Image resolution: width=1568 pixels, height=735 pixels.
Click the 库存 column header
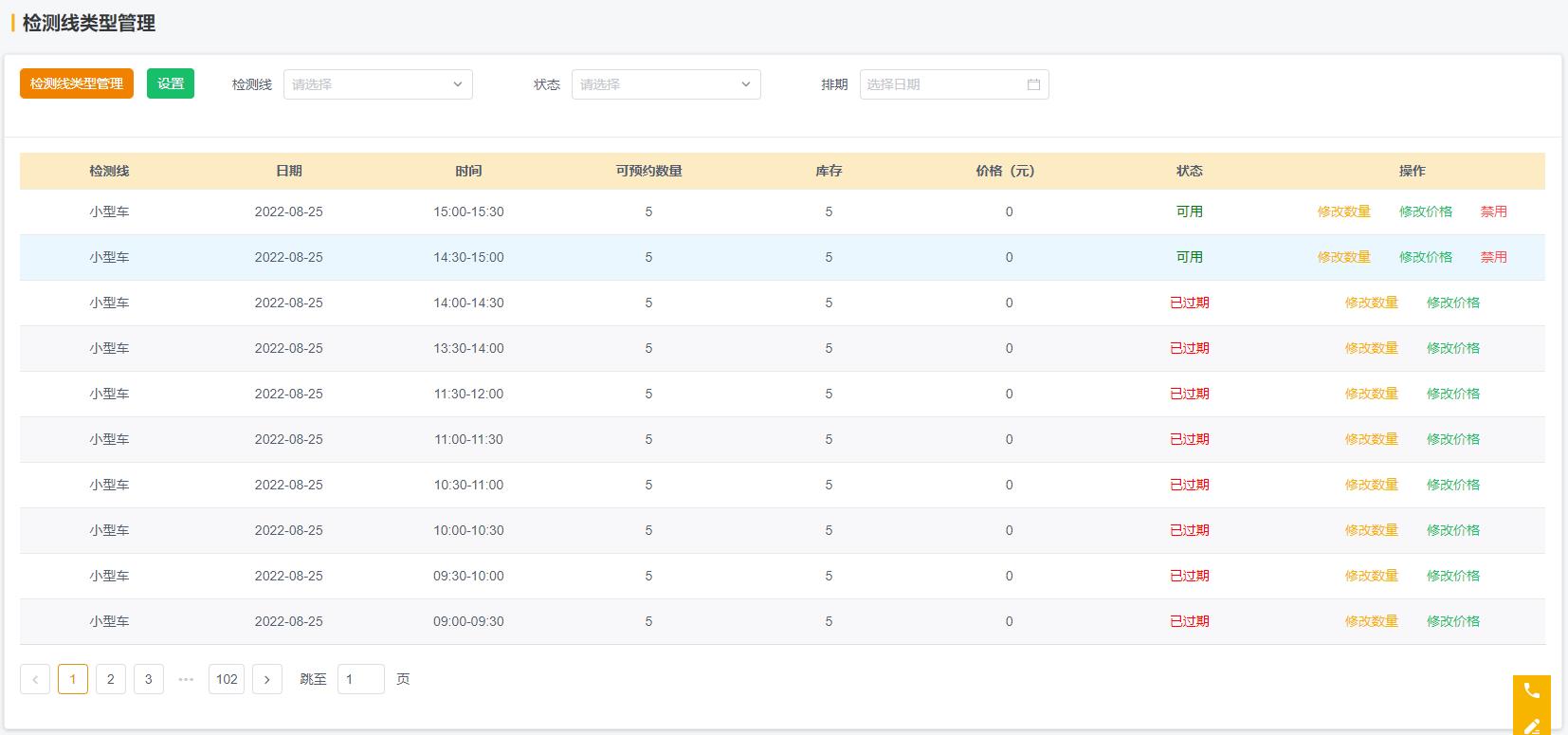click(x=829, y=171)
